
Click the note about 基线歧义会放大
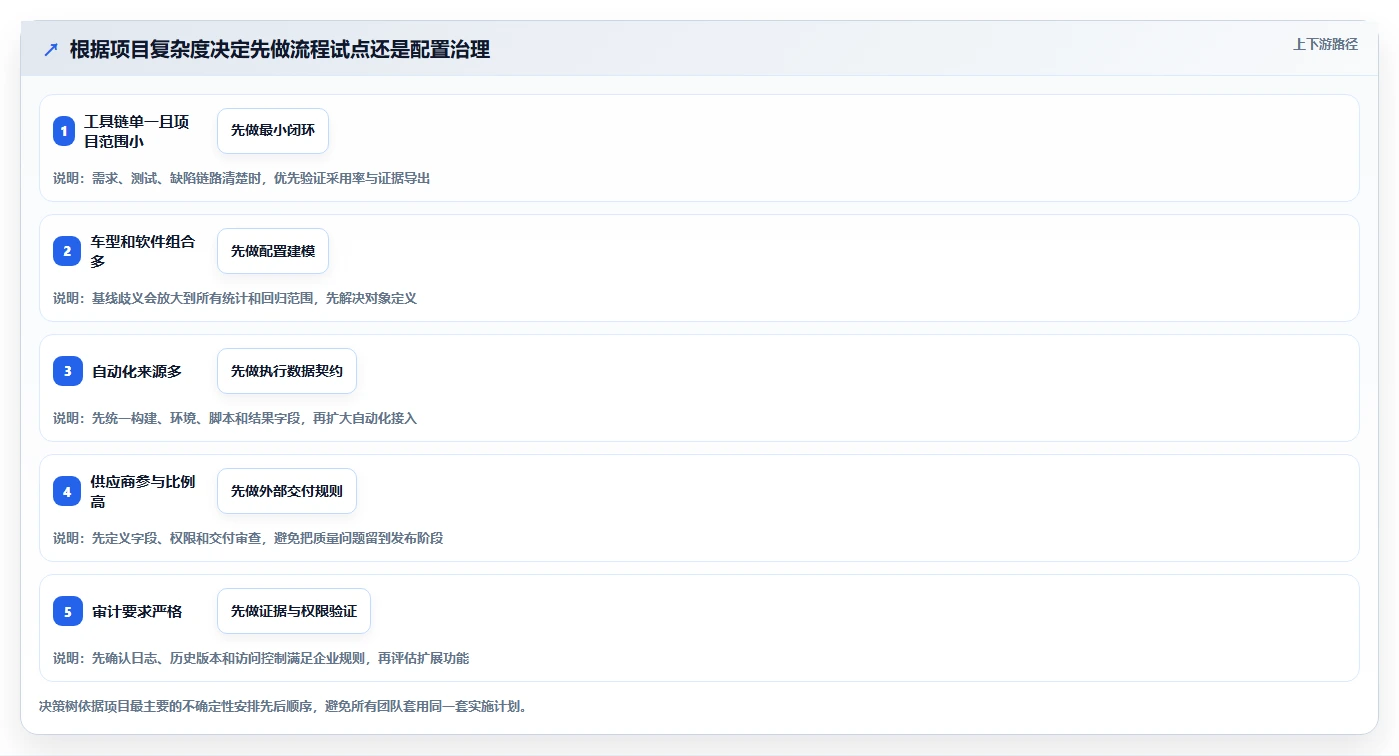click(235, 298)
